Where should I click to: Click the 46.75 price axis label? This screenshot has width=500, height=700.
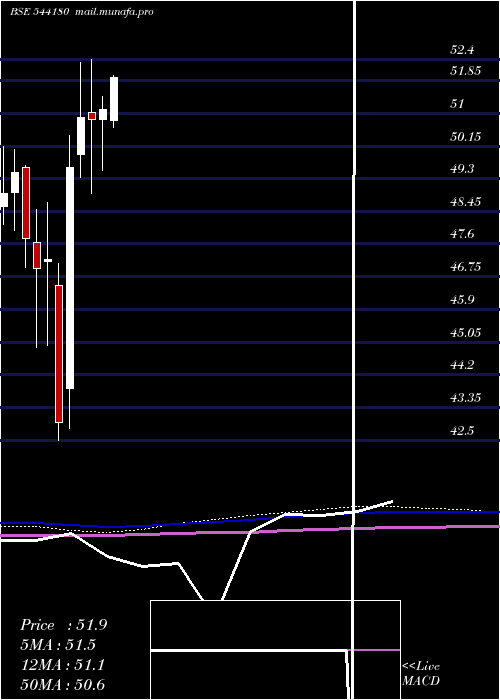pyautogui.click(x=465, y=267)
